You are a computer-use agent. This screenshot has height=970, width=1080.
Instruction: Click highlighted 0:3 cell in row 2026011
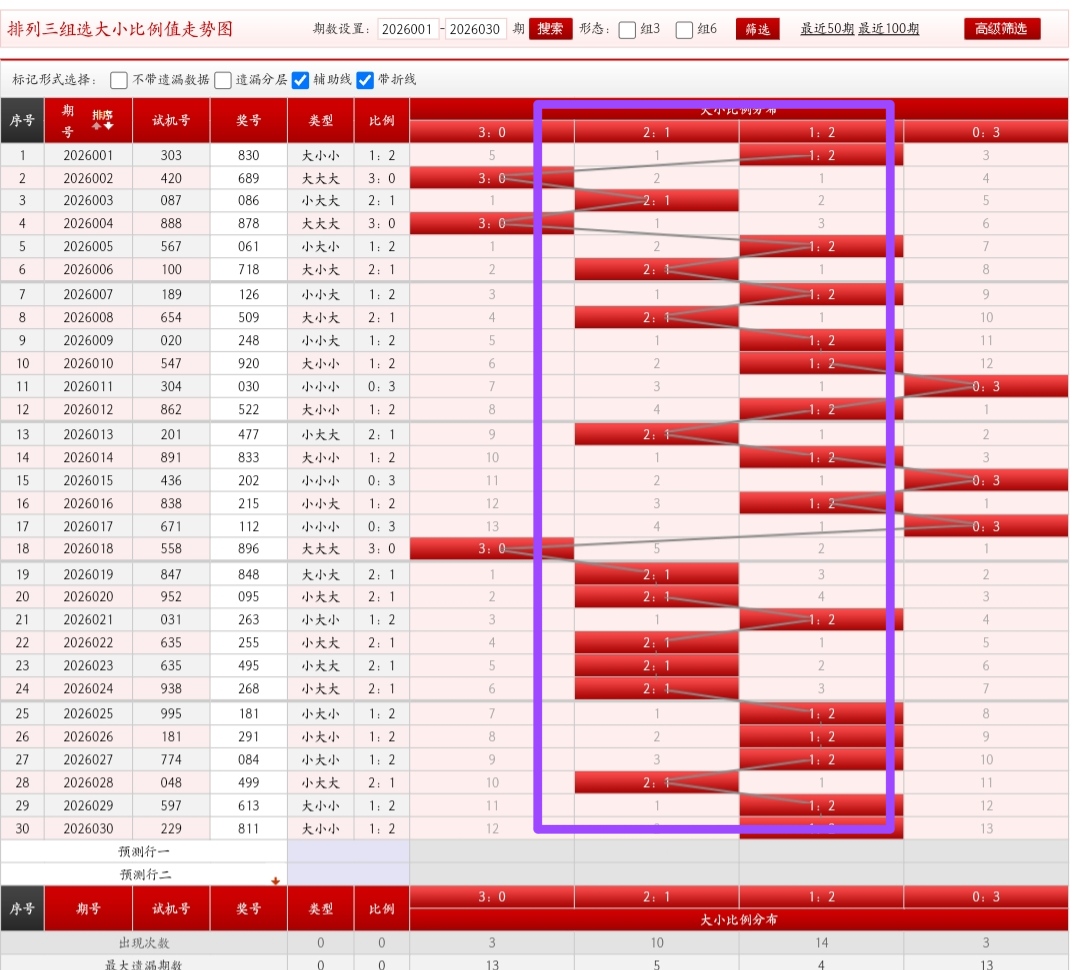click(x=985, y=387)
